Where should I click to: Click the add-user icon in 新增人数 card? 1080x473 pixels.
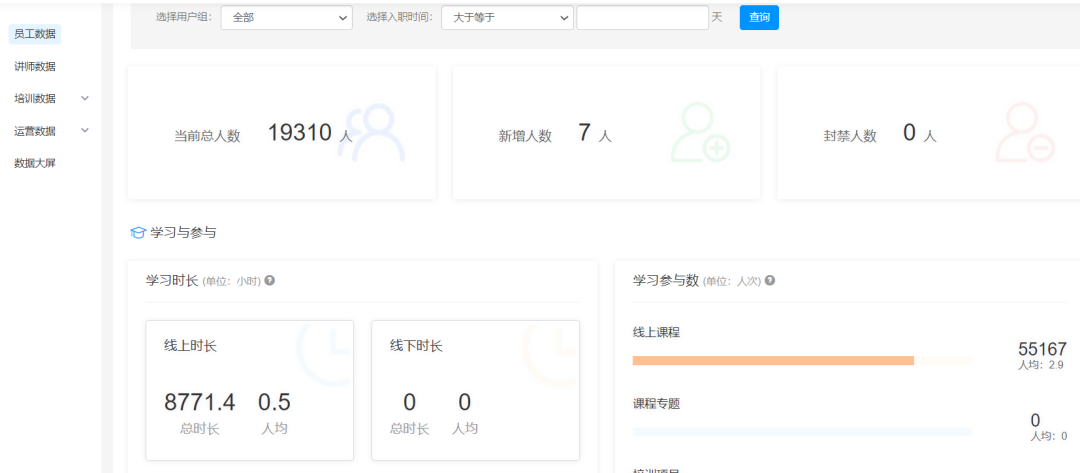click(x=699, y=134)
